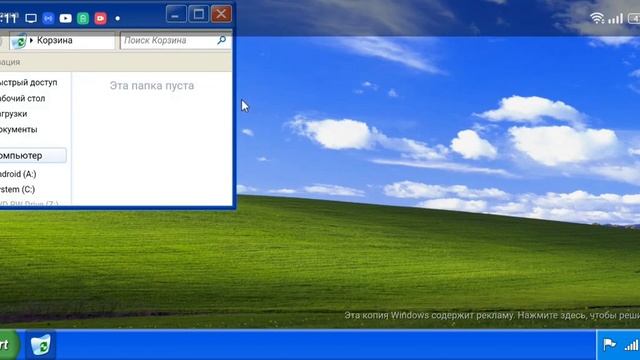Open the YouTube icon in status bar
The width and height of the screenshot is (640, 360).
(65, 18)
